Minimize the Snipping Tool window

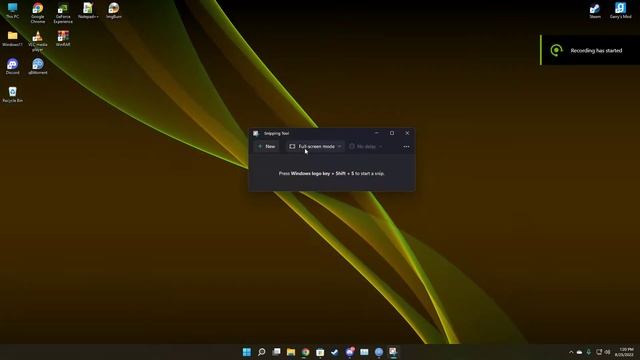[376, 133]
